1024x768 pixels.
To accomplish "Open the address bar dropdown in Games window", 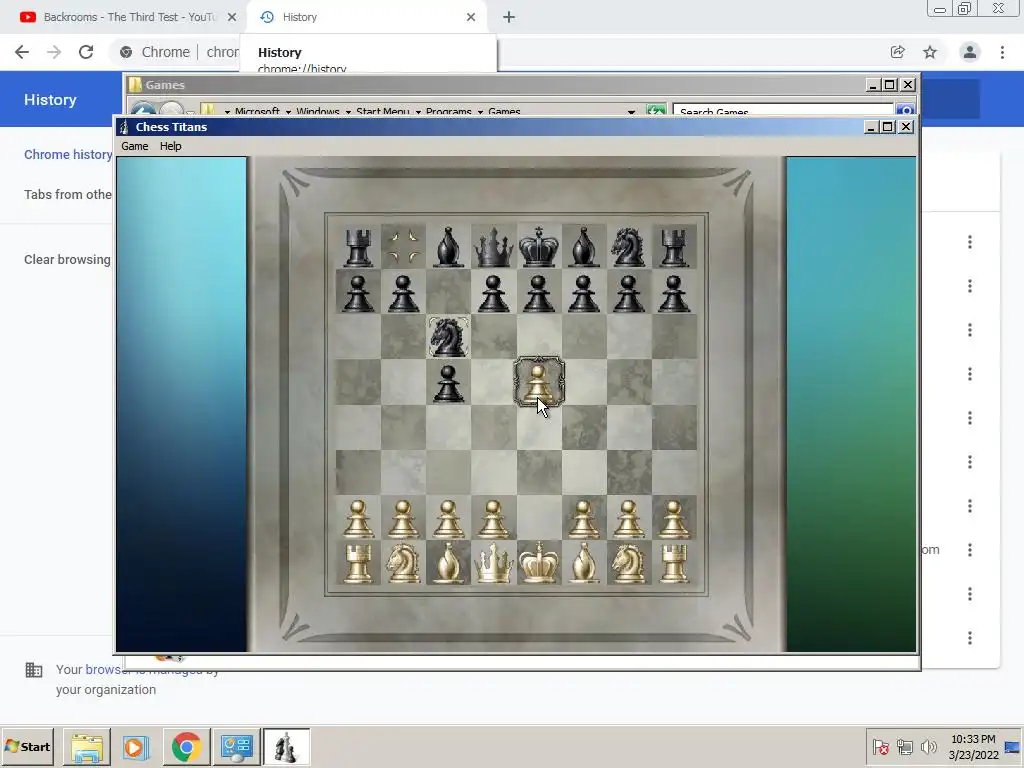I will tap(631, 112).
